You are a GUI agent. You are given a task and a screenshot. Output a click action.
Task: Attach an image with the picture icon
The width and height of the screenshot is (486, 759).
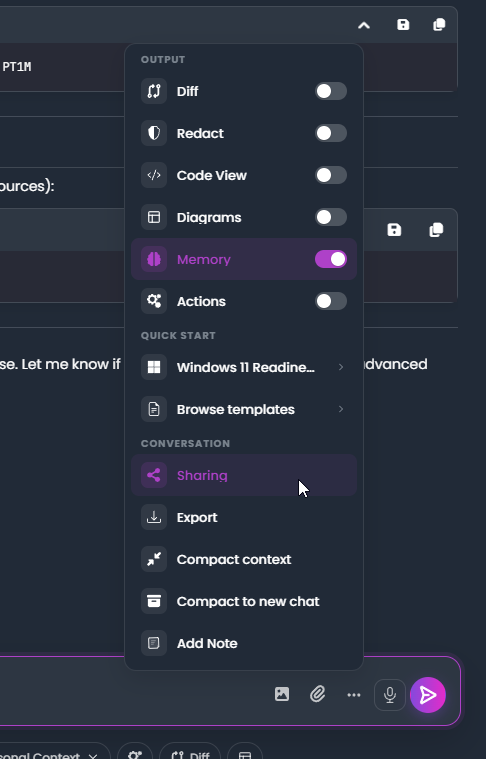pyautogui.click(x=282, y=695)
